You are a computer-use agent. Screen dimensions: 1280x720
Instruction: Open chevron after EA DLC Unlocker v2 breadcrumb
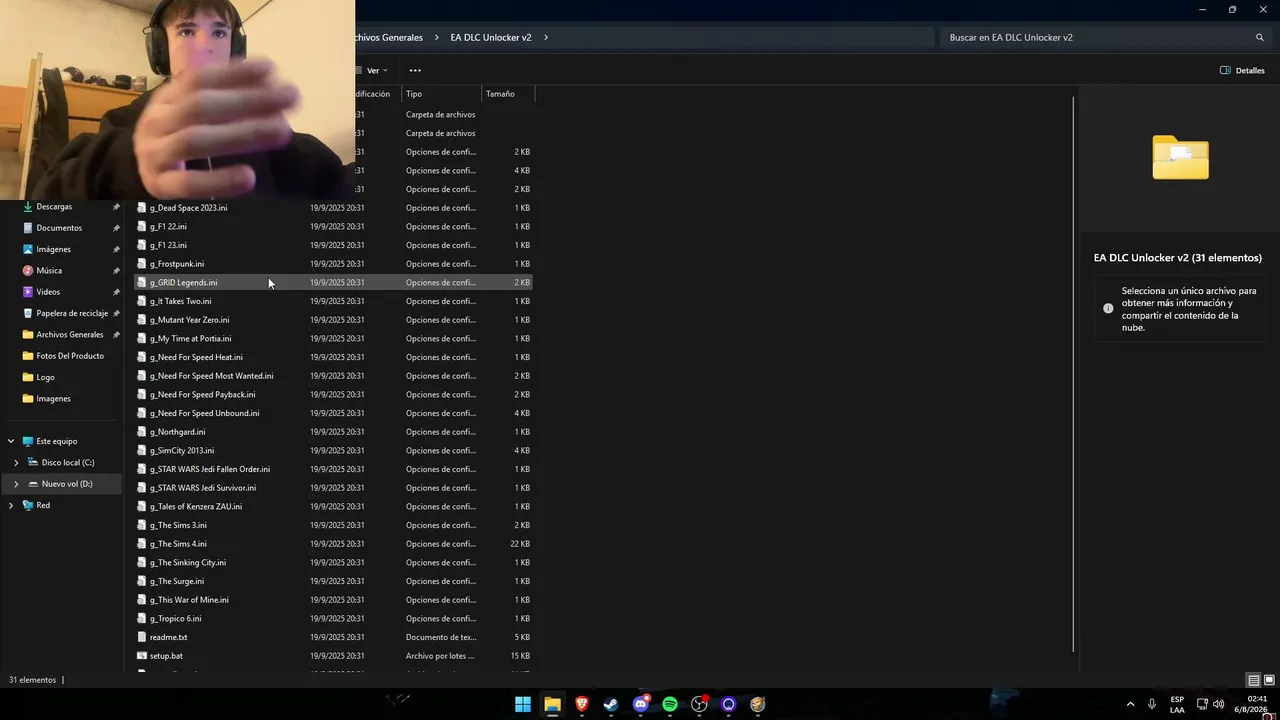pyautogui.click(x=546, y=37)
